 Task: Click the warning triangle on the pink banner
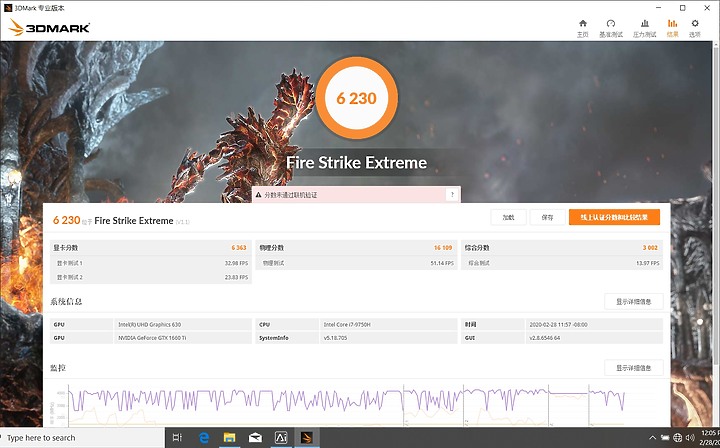[259, 195]
